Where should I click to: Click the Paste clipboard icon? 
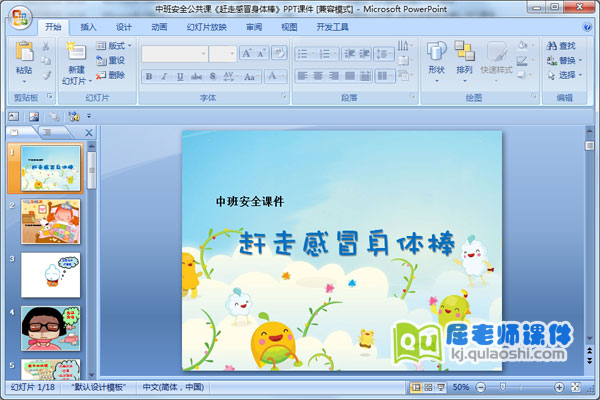[x=24, y=51]
